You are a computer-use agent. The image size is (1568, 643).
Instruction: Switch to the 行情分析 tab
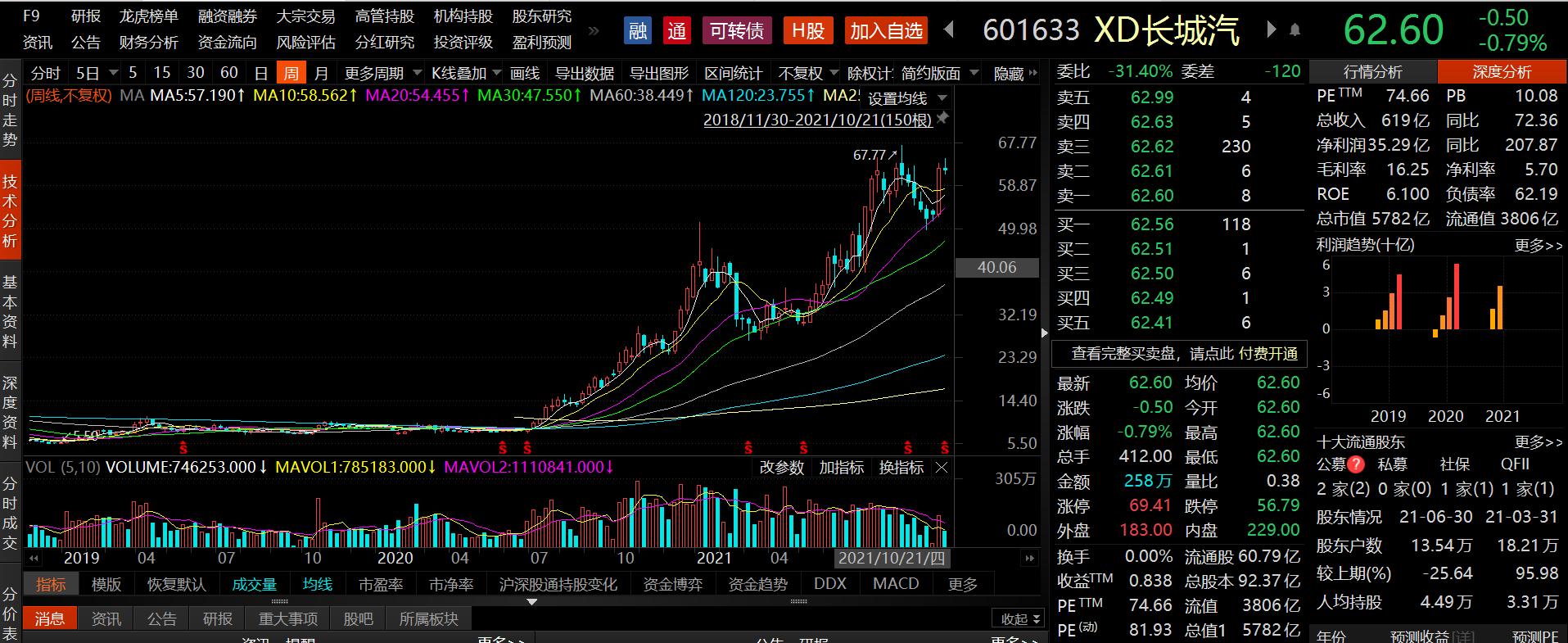coord(1373,72)
